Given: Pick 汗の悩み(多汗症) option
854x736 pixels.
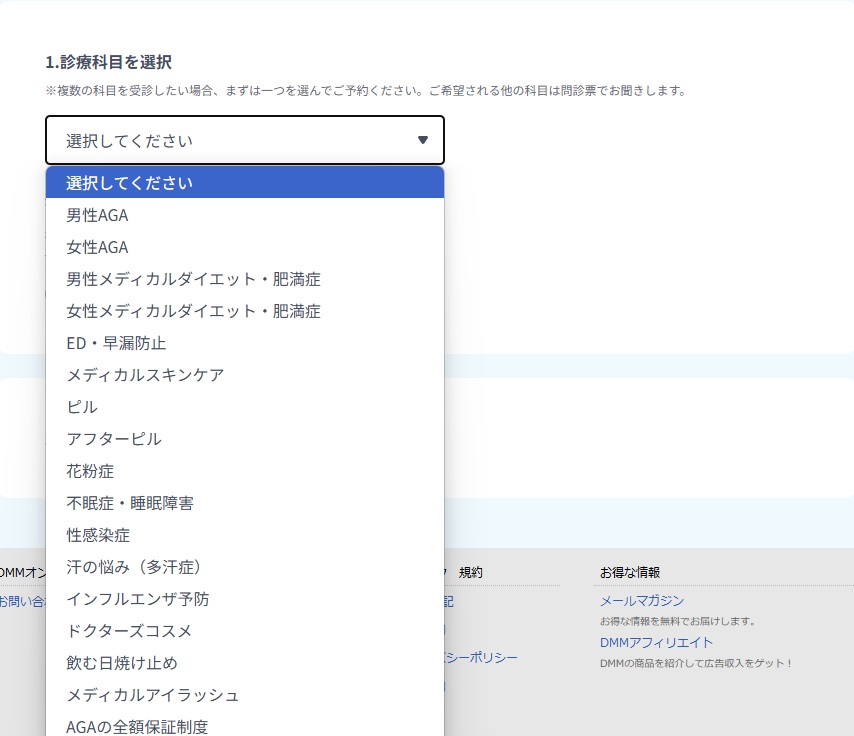Looking at the screenshot, I should pyautogui.click(x=245, y=567).
